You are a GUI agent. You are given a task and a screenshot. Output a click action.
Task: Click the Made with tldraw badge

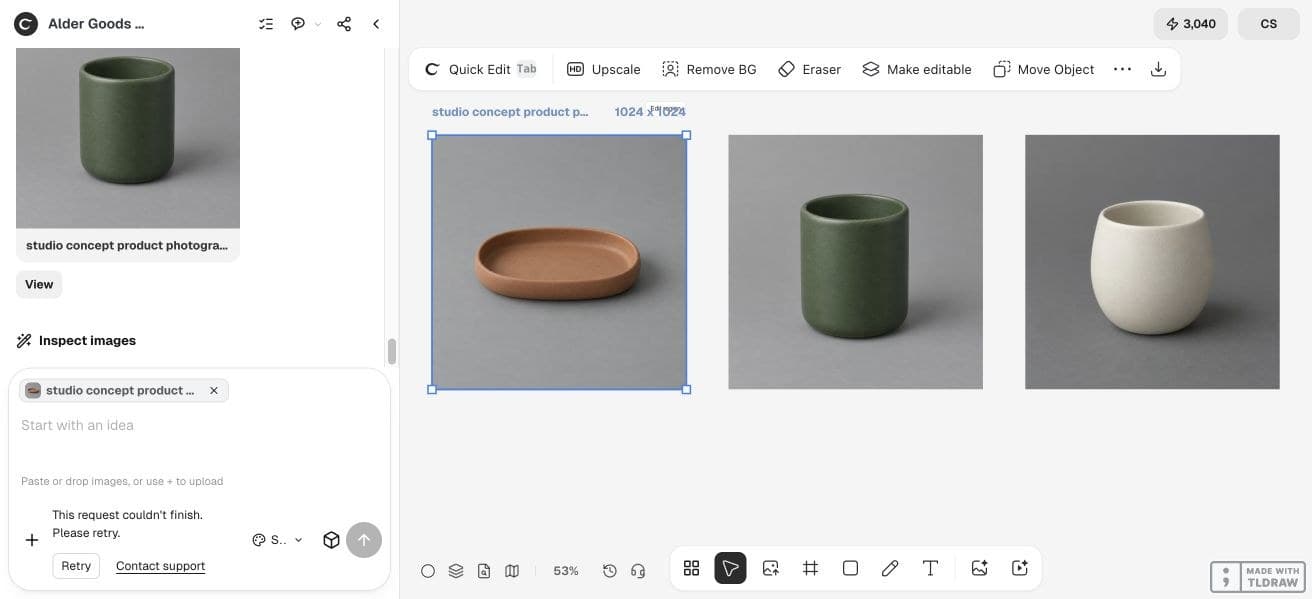click(1258, 577)
